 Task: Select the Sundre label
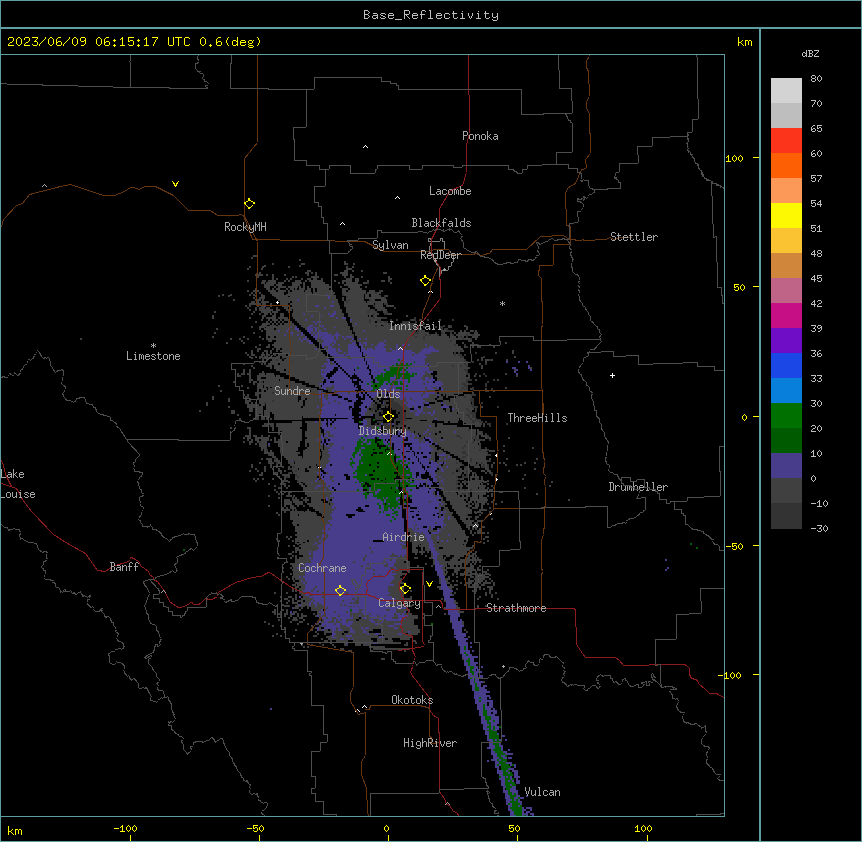292,391
